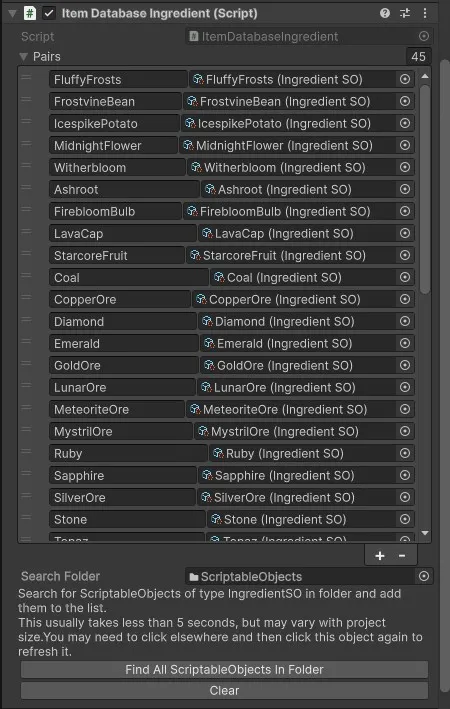Open object picker for Witherbloom row
The width and height of the screenshot is (450, 709).
point(405,167)
